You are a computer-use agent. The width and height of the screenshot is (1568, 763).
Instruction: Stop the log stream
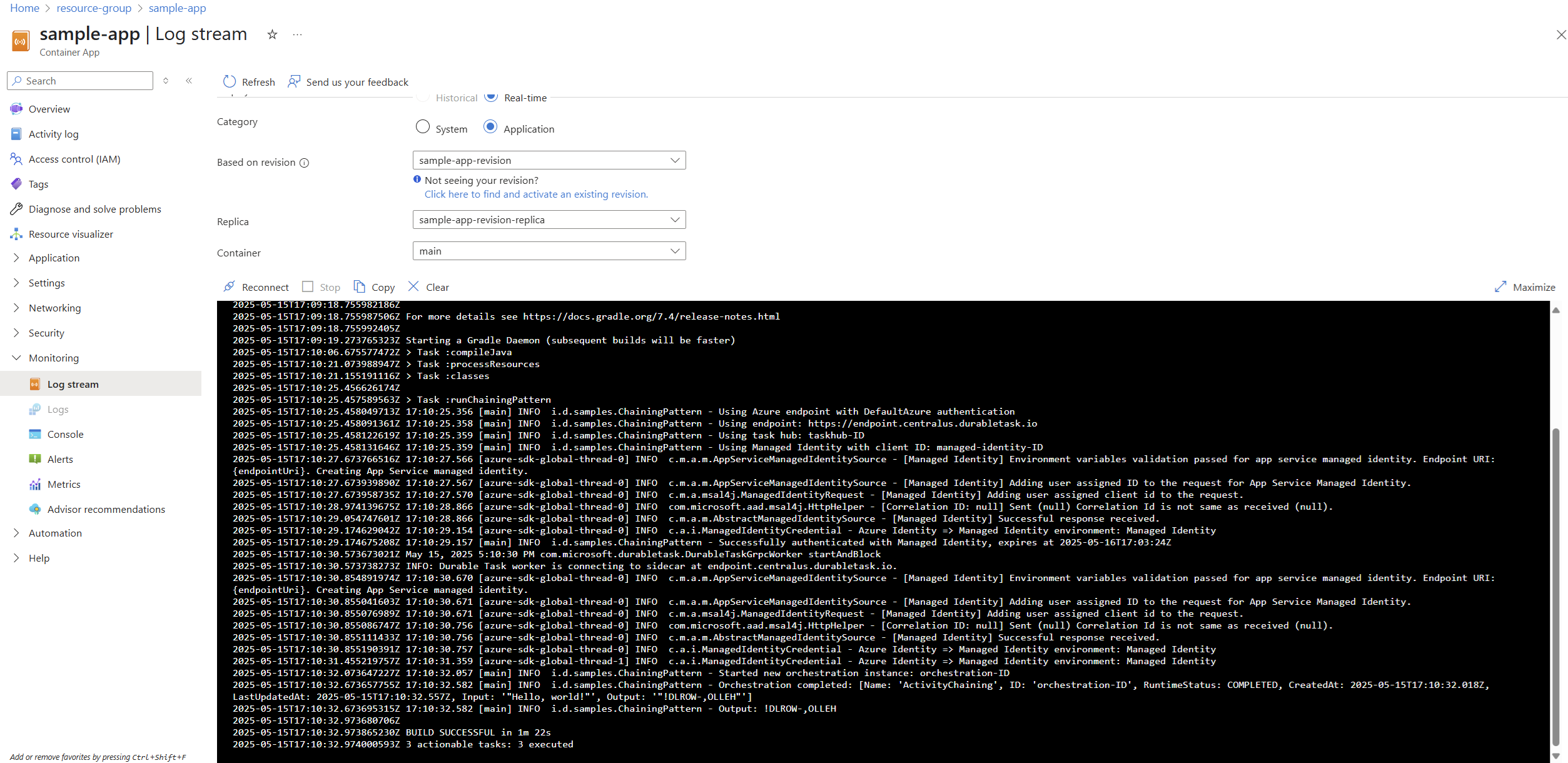point(321,286)
